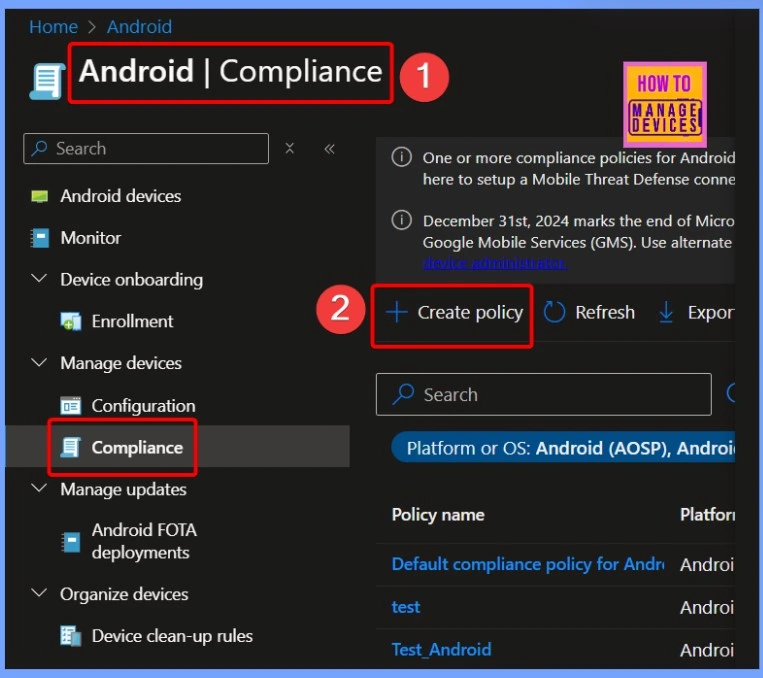Go to Home breadcrumb link

(54, 27)
